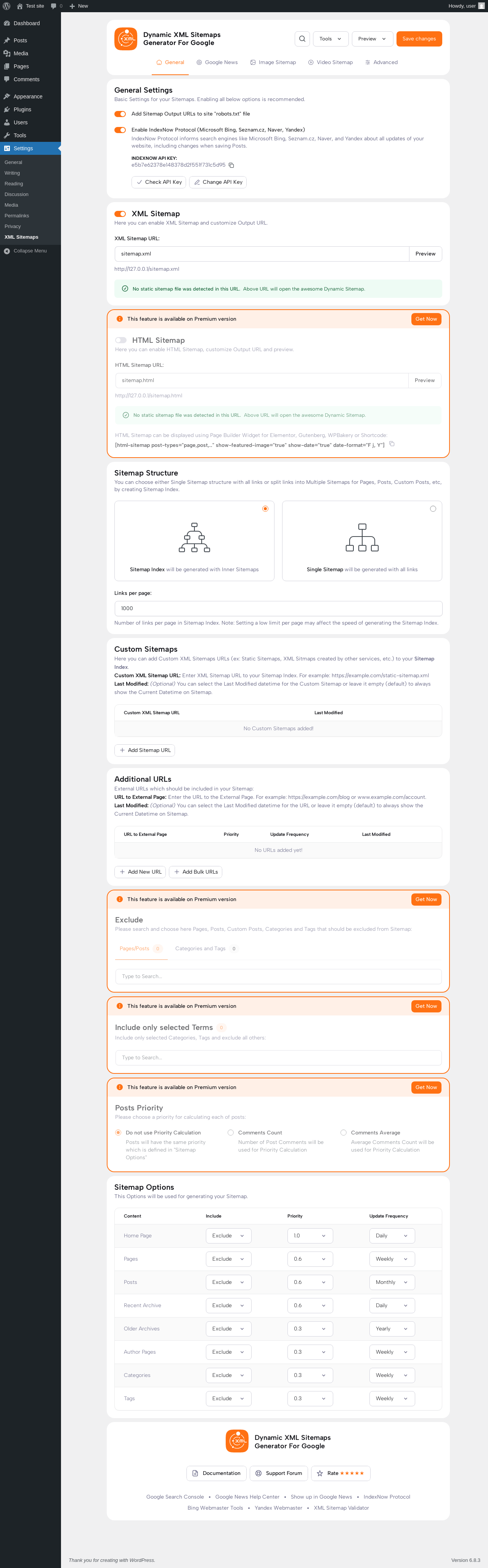
Task: Copy the IndexNow API key icon
Action: point(231,165)
